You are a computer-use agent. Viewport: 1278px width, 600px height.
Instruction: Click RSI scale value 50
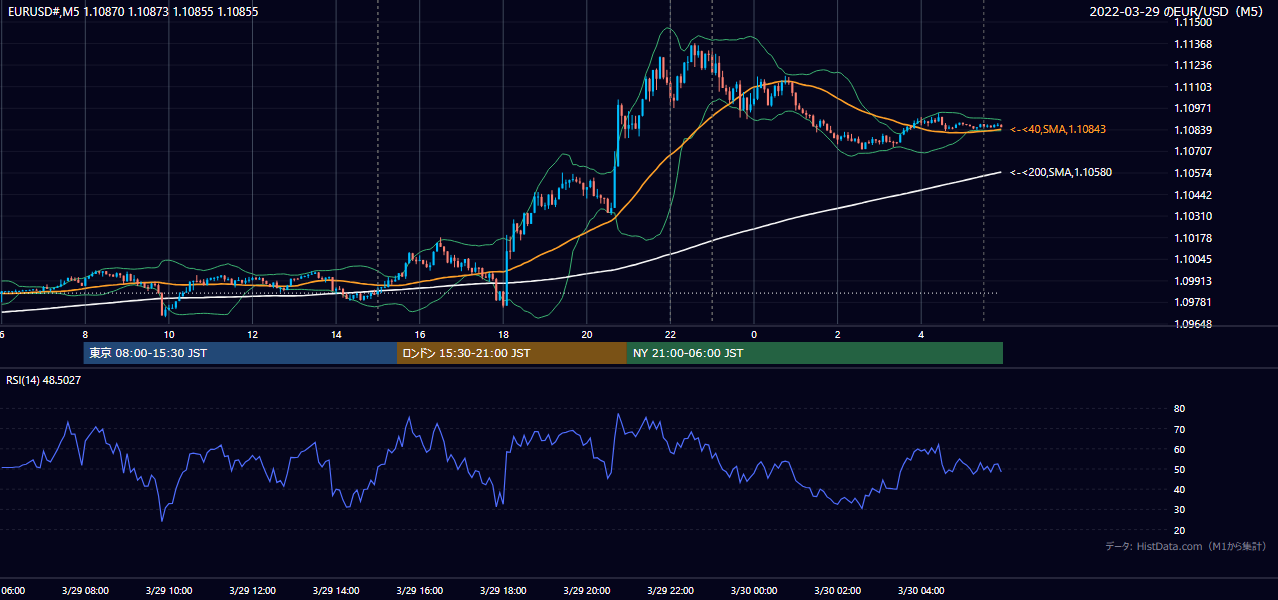[1179, 469]
